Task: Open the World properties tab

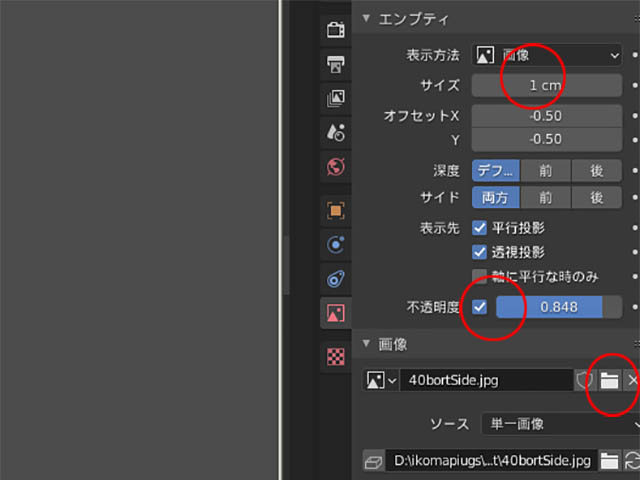Action: point(336,167)
